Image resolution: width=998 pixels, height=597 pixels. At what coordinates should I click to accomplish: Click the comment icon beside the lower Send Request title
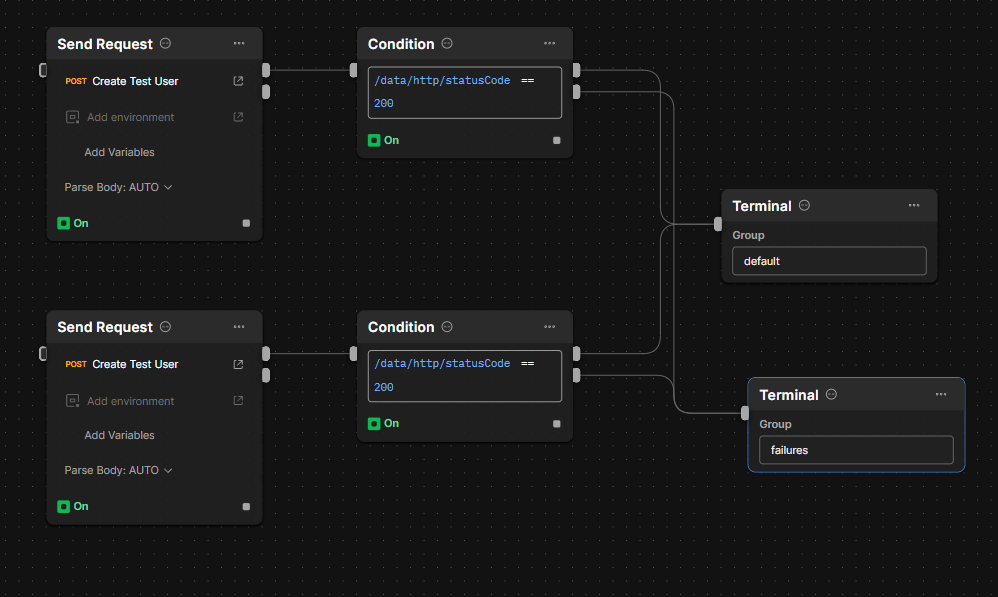coord(165,327)
